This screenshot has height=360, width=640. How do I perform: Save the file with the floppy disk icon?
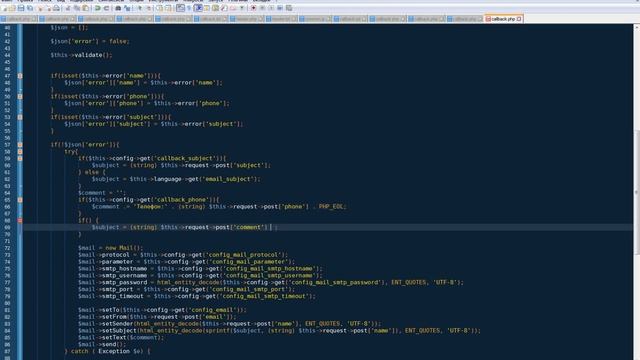click(x=20, y=8)
